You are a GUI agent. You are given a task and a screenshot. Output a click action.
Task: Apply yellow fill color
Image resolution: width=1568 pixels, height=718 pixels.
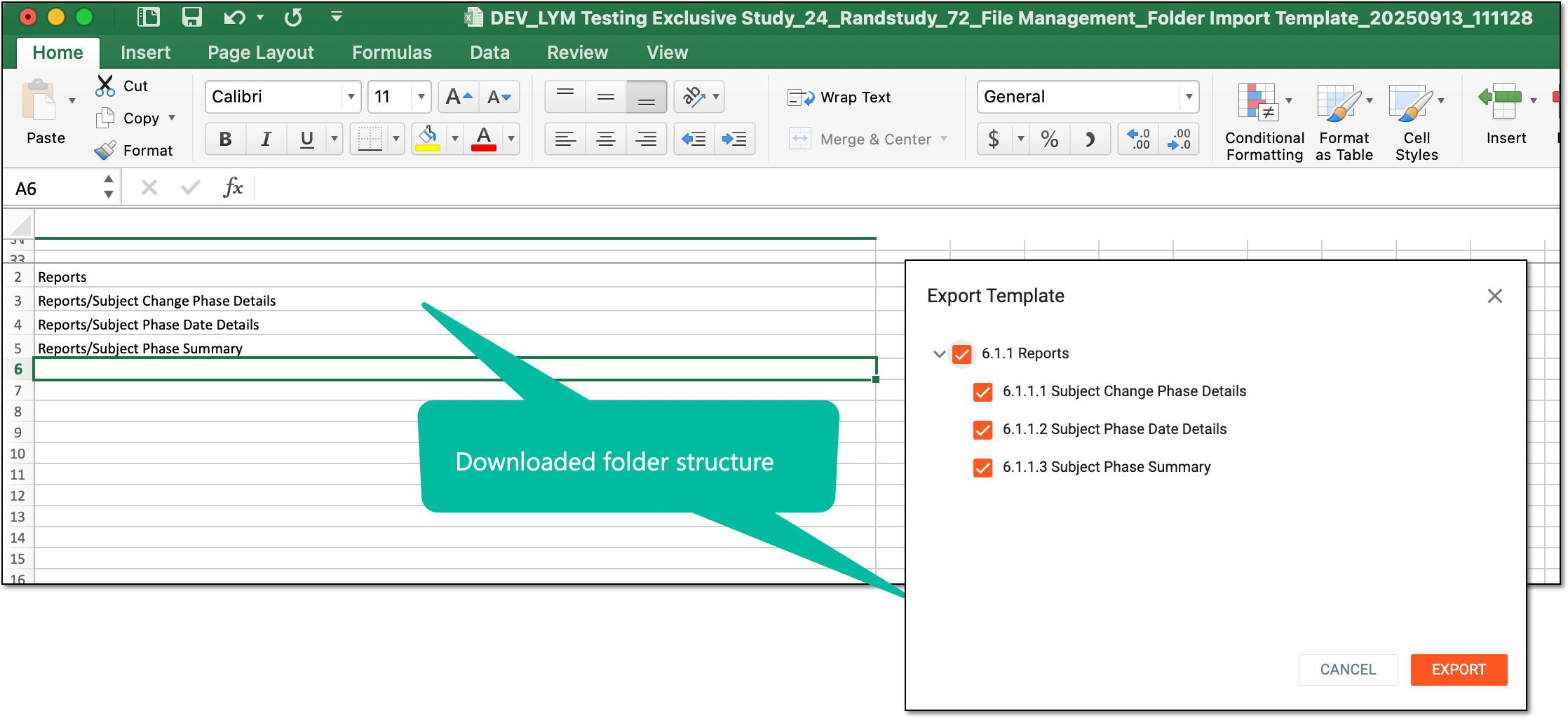428,139
